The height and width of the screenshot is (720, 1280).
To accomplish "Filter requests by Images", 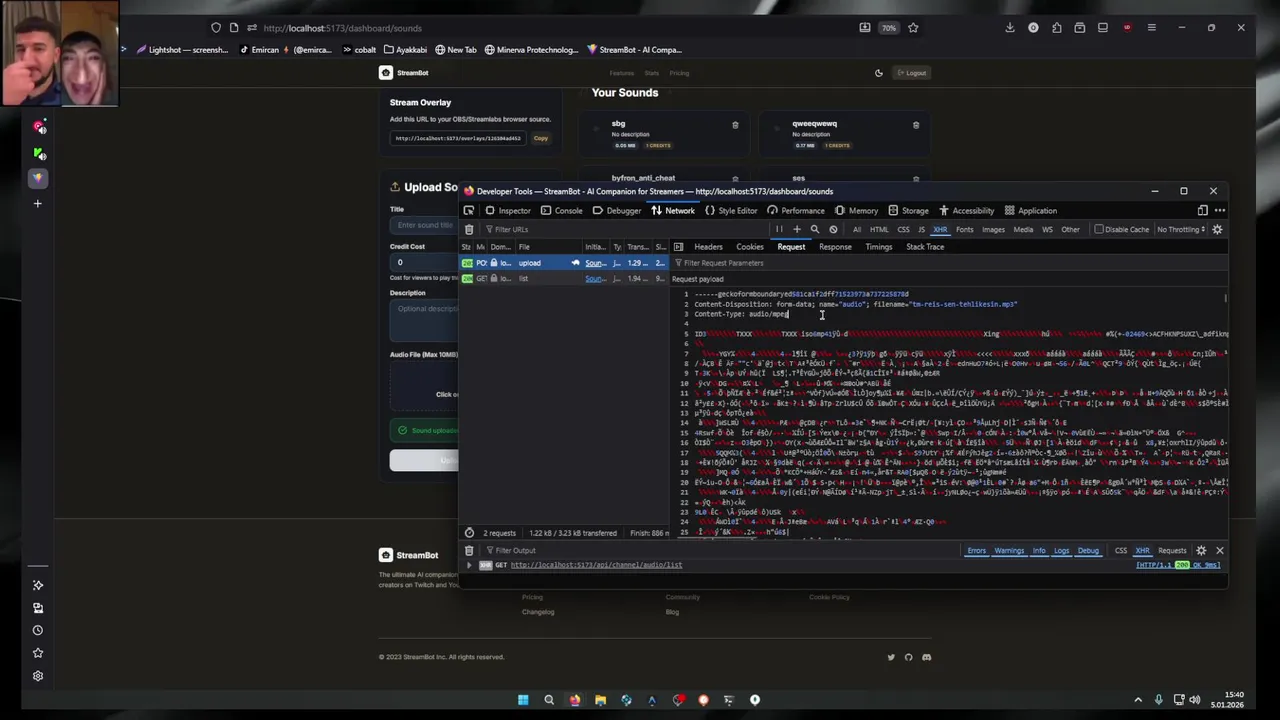I will coord(993,230).
